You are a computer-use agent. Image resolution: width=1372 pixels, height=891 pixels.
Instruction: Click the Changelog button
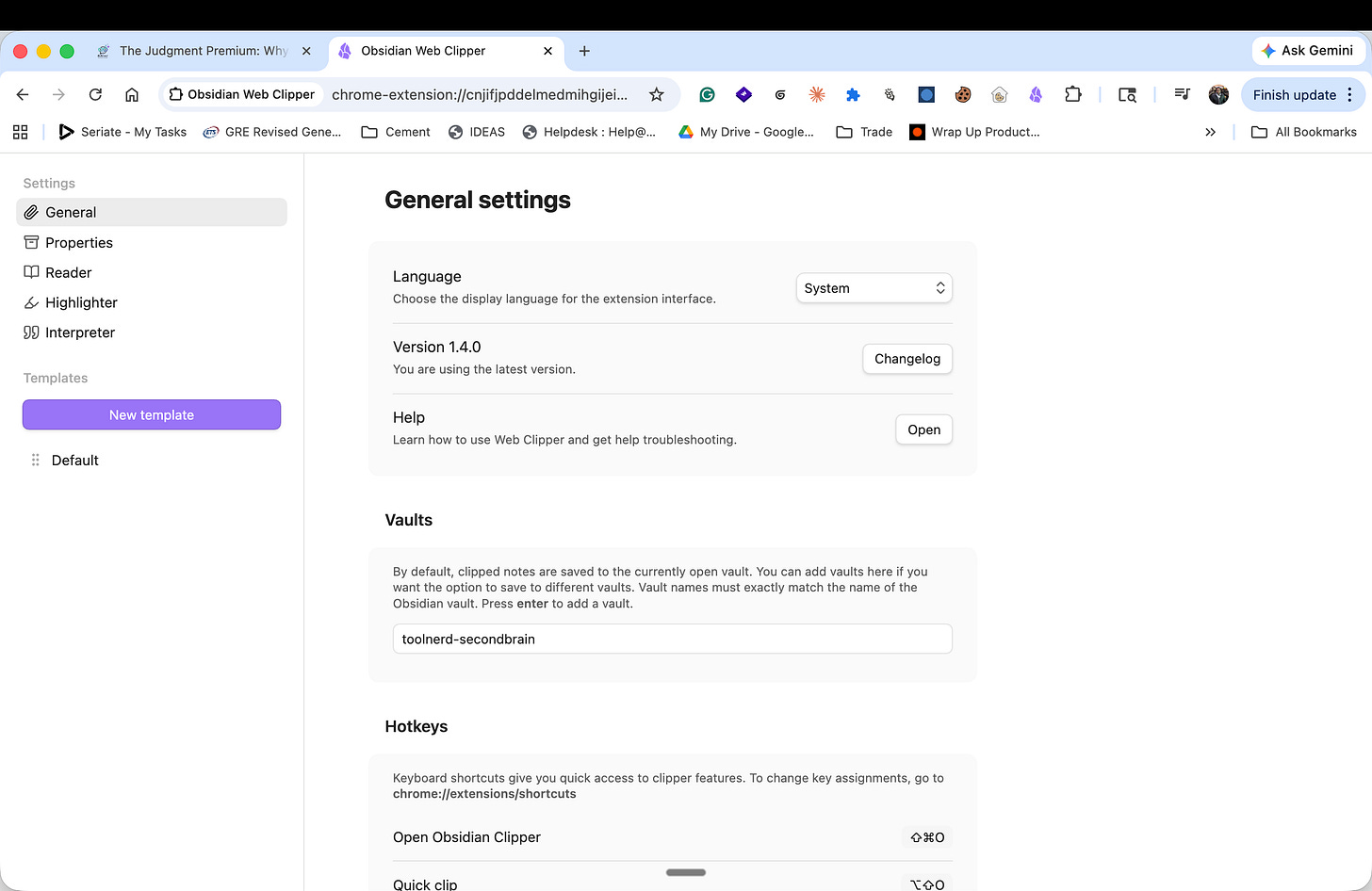pos(906,359)
